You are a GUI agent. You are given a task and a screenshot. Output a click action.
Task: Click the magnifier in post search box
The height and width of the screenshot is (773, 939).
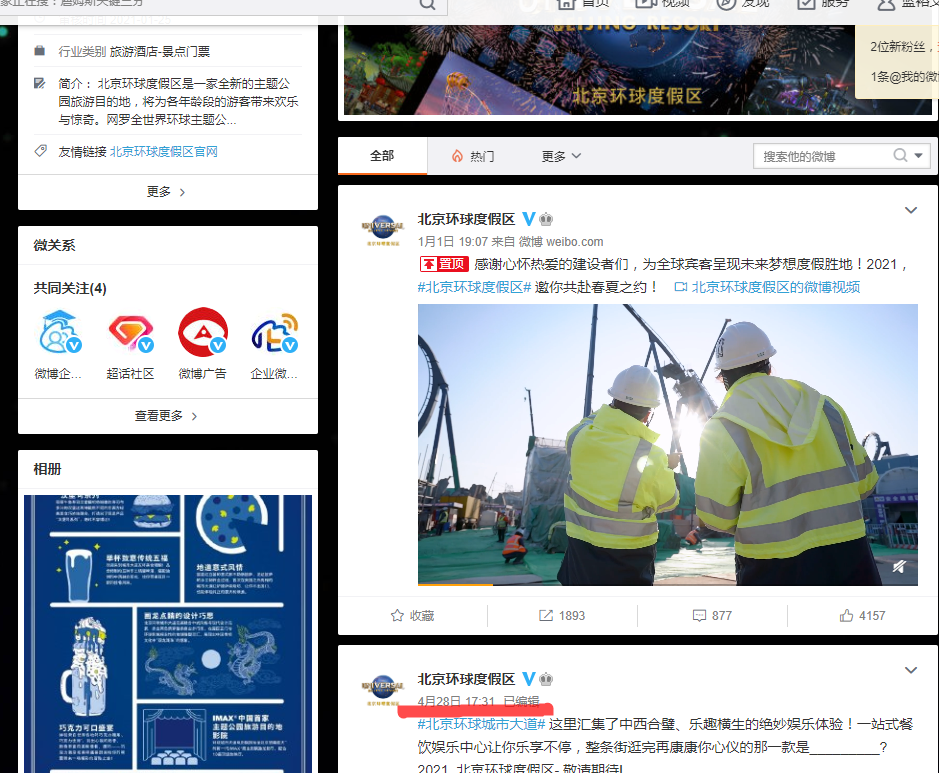[900, 156]
